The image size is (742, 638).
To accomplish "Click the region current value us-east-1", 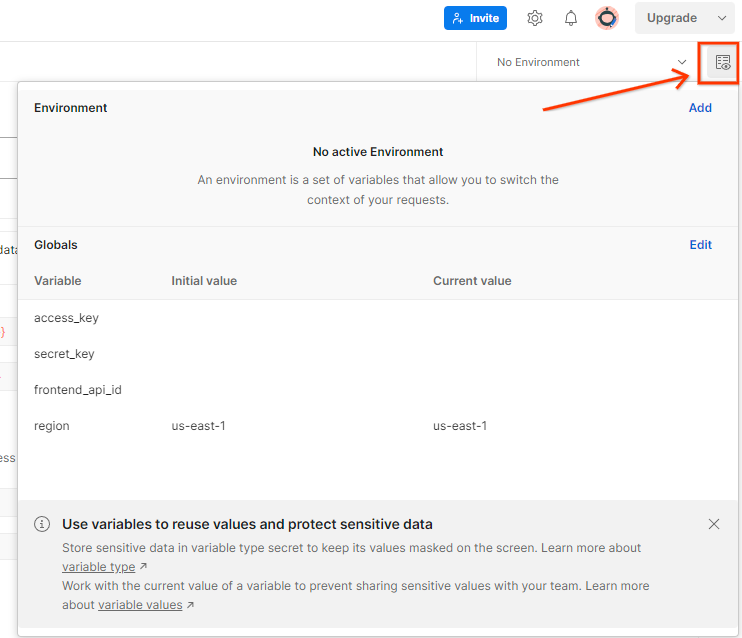I will tap(460, 426).
